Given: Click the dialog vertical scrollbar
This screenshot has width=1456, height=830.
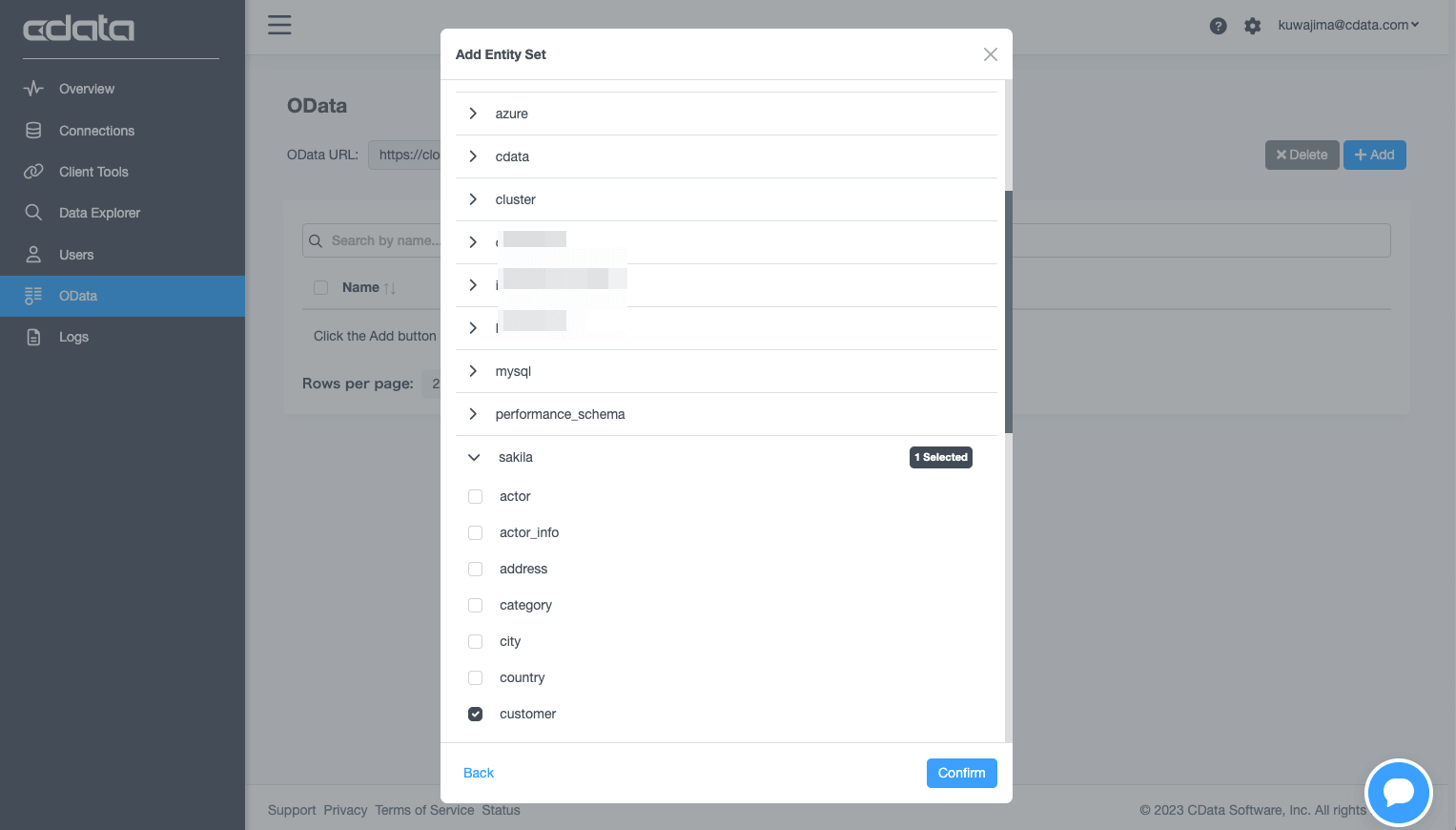Looking at the screenshot, I should (1009, 311).
